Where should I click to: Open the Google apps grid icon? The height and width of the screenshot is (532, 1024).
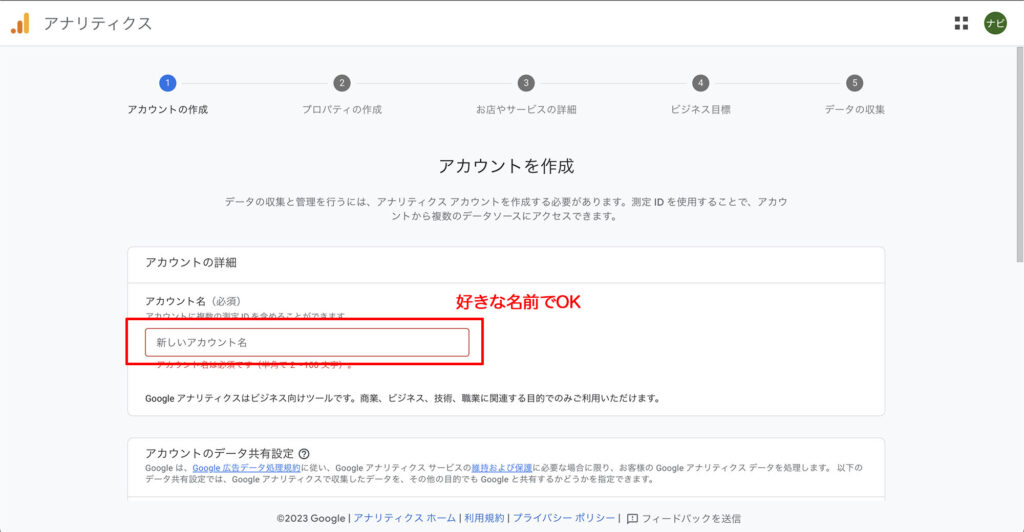(961, 23)
